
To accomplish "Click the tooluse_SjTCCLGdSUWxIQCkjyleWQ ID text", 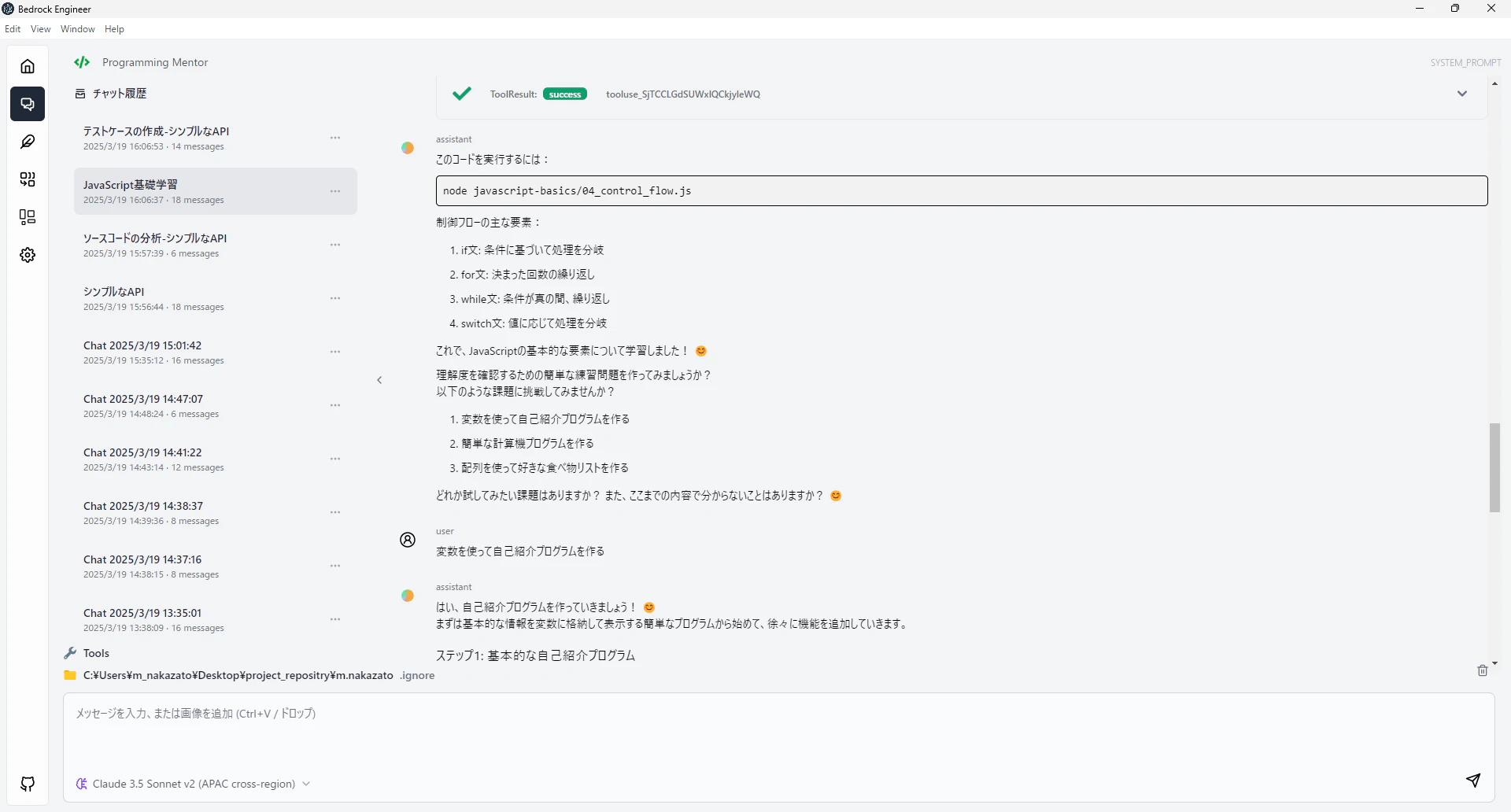I will [x=682, y=94].
